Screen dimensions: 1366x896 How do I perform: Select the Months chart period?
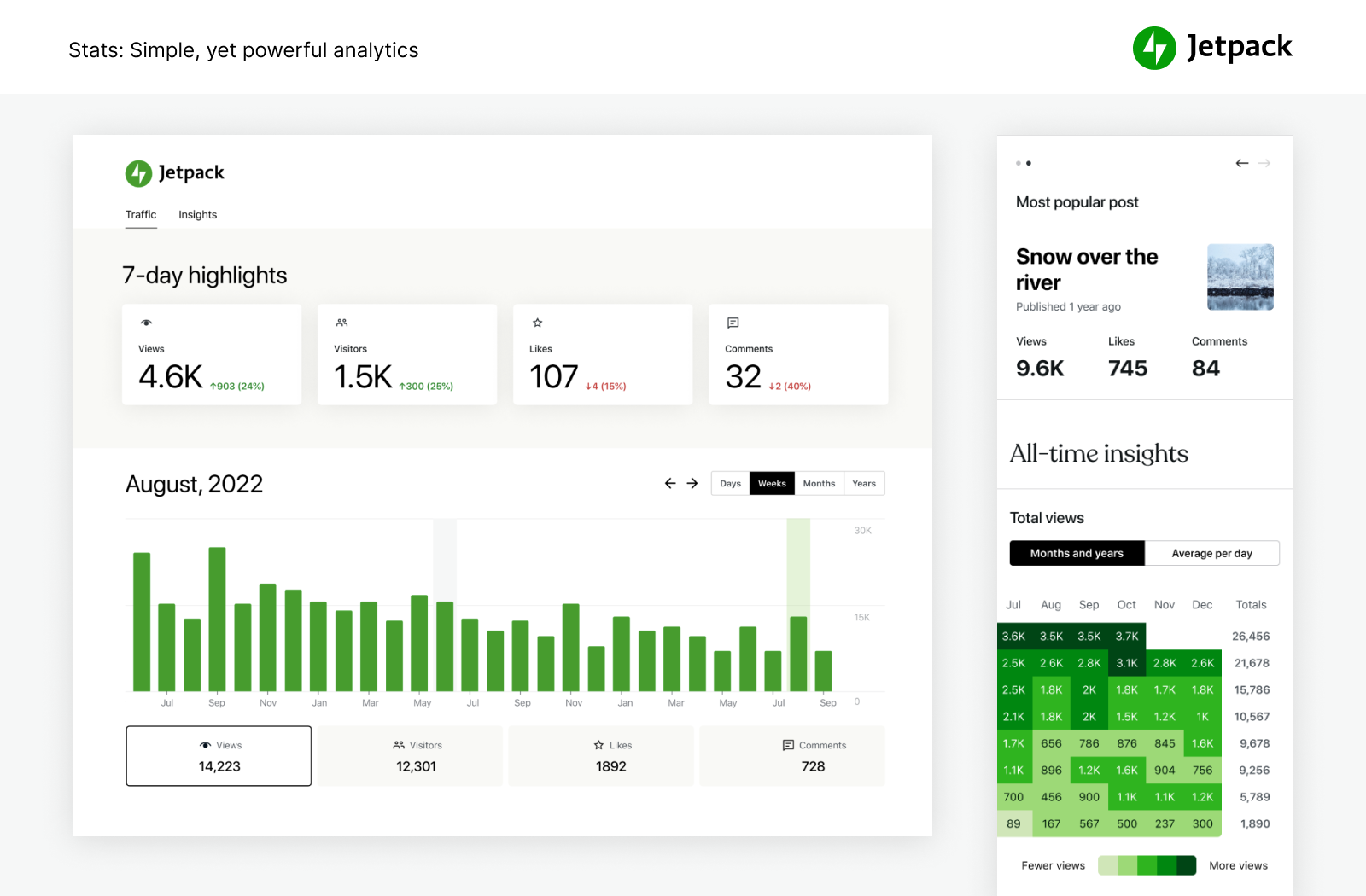pyautogui.click(x=819, y=483)
